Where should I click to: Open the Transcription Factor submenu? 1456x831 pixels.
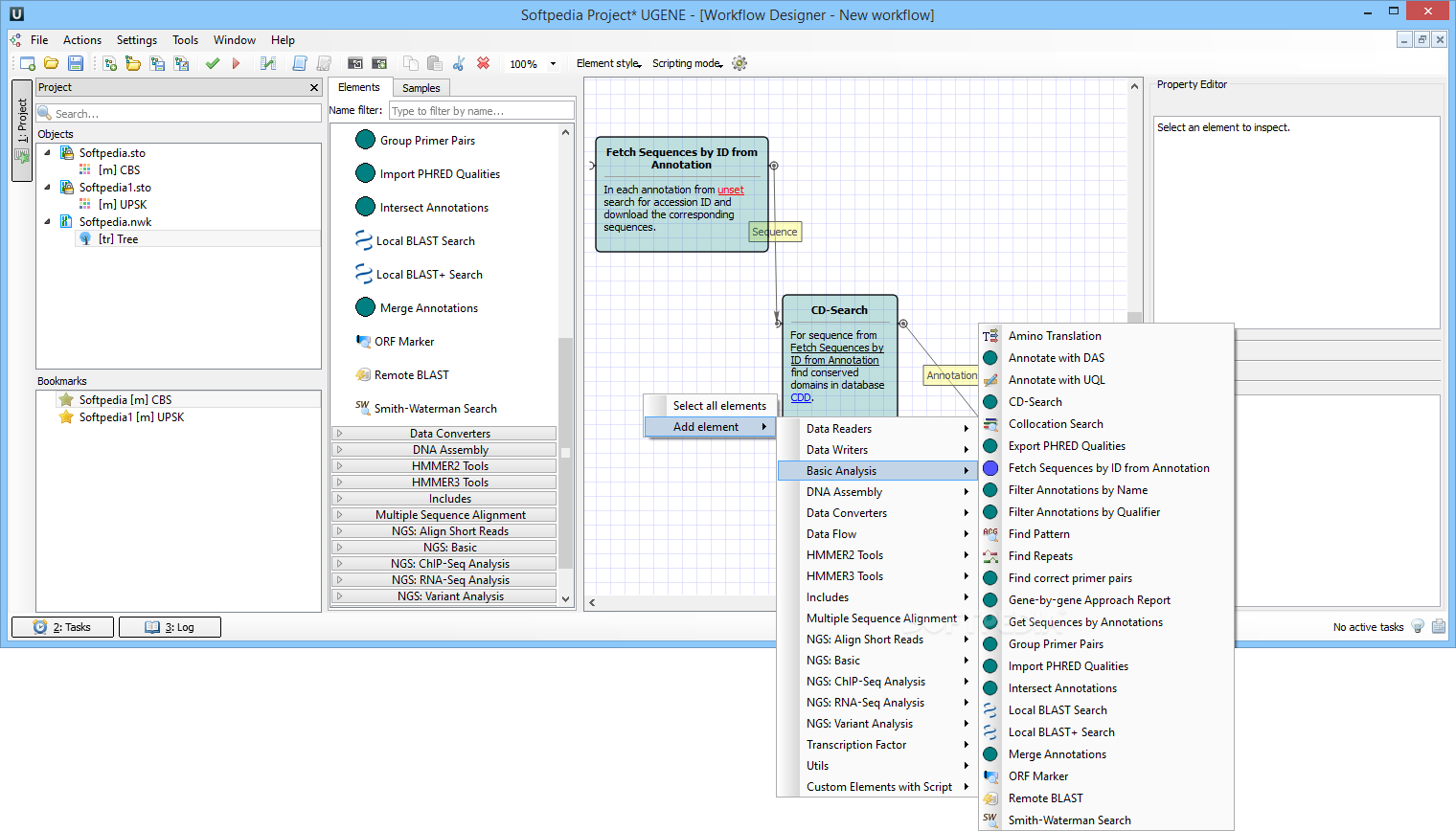(877, 745)
